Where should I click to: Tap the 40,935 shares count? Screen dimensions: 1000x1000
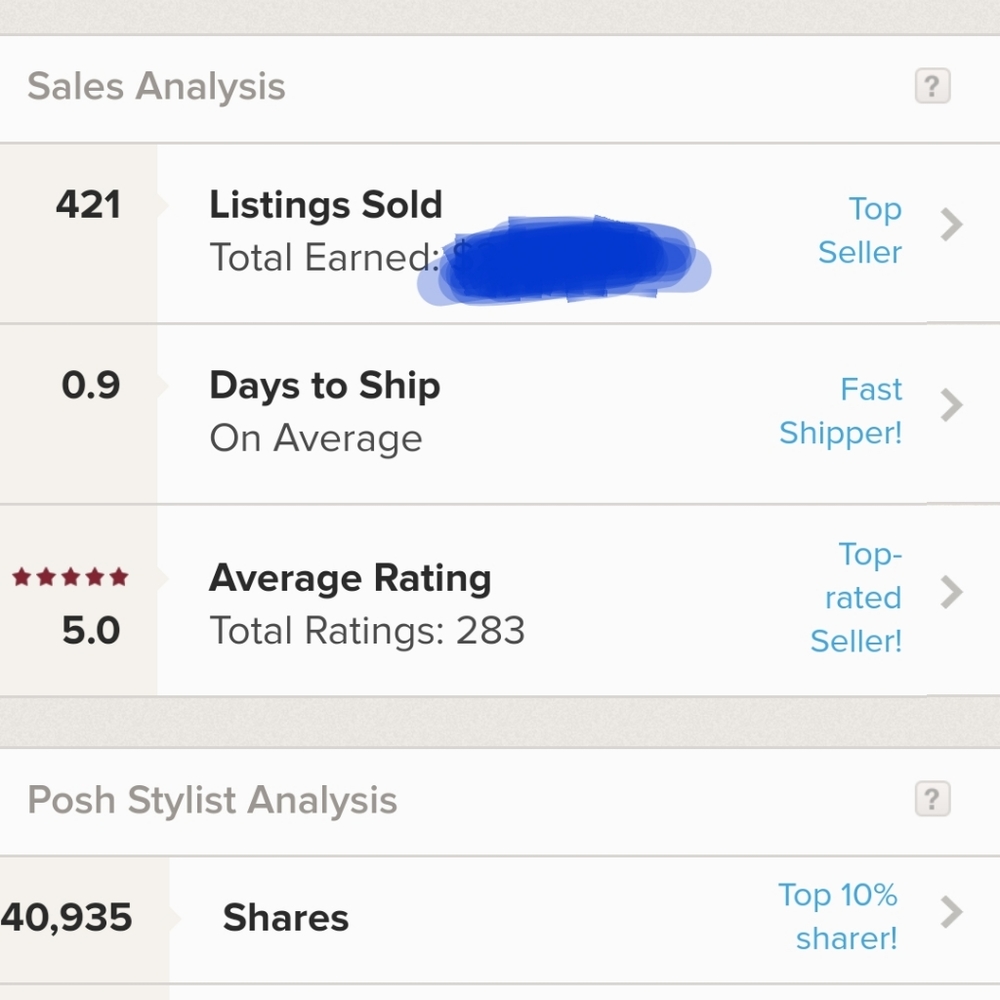pyautogui.click(x=66, y=918)
